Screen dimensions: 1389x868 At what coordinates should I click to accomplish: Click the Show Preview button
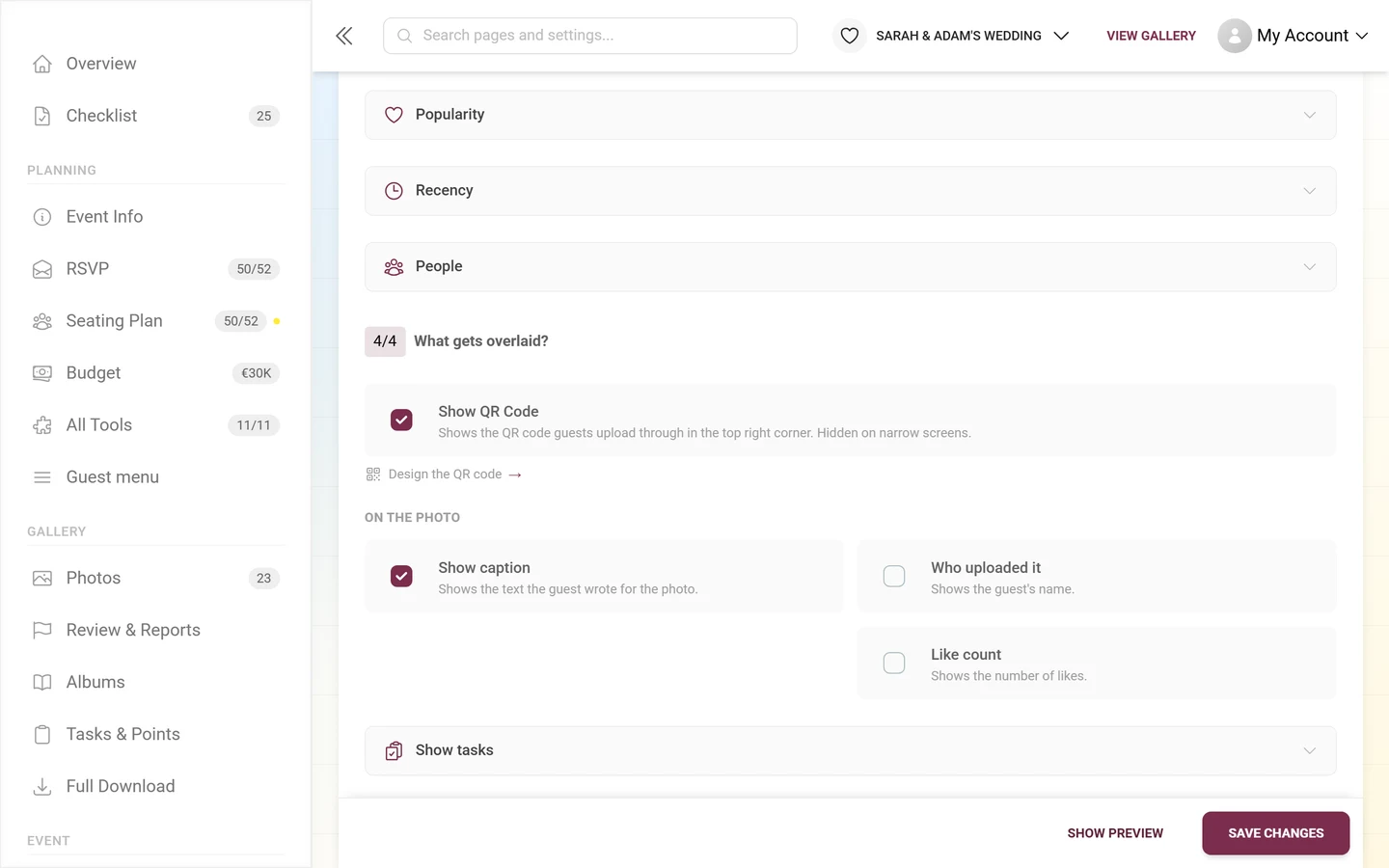pyautogui.click(x=1115, y=833)
